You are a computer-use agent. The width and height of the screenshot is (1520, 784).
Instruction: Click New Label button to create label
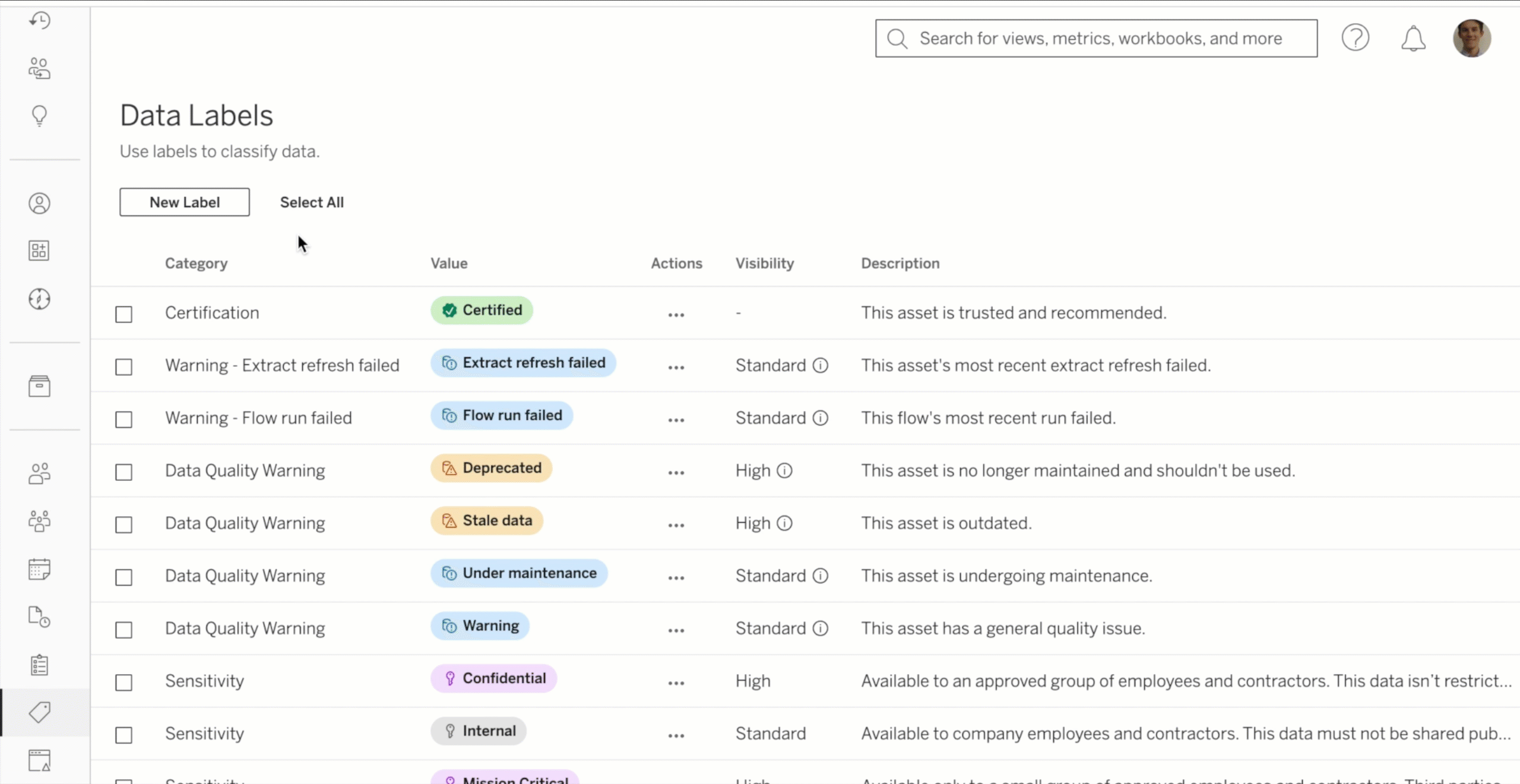pos(184,202)
